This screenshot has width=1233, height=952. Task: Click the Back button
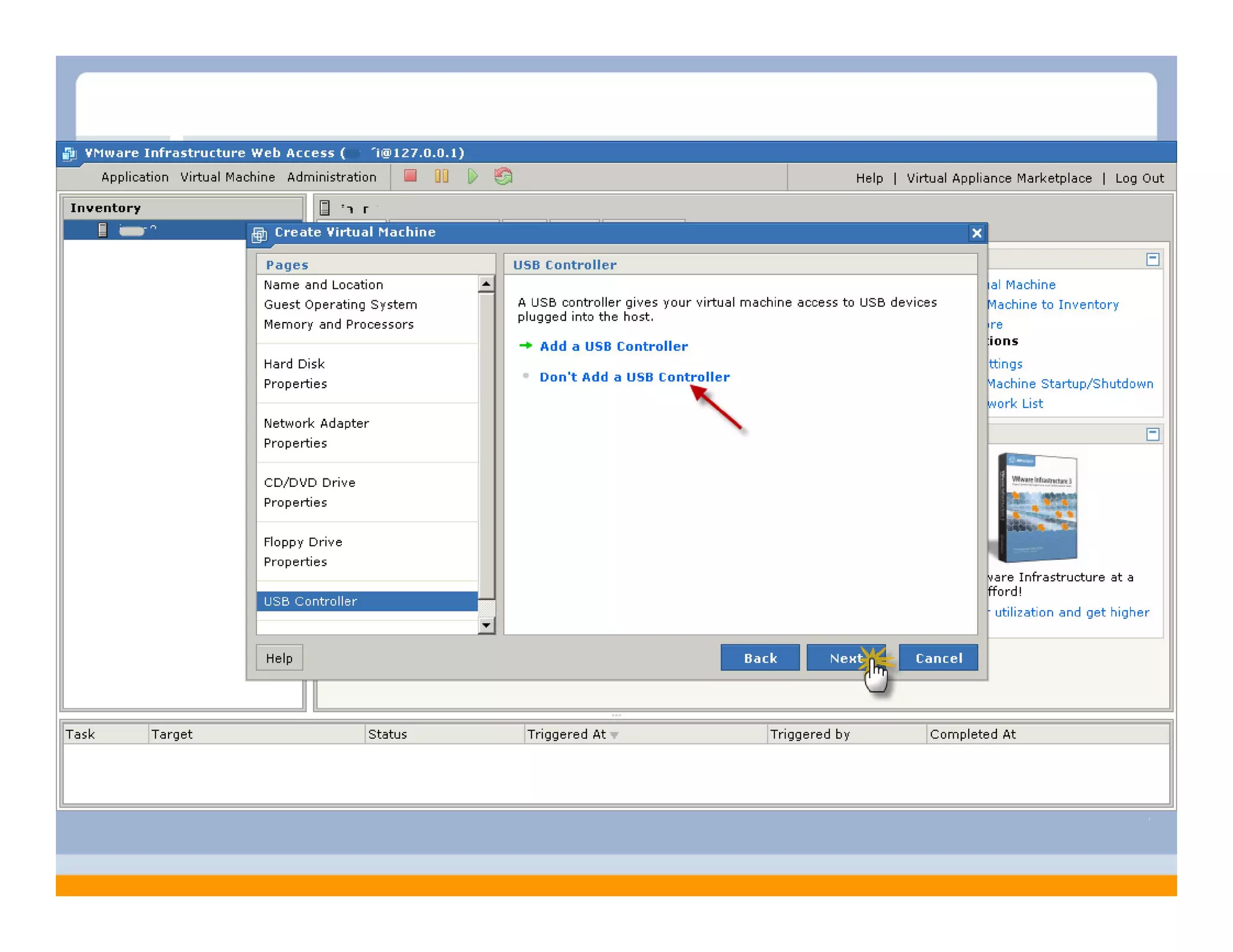pyautogui.click(x=760, y=658)
